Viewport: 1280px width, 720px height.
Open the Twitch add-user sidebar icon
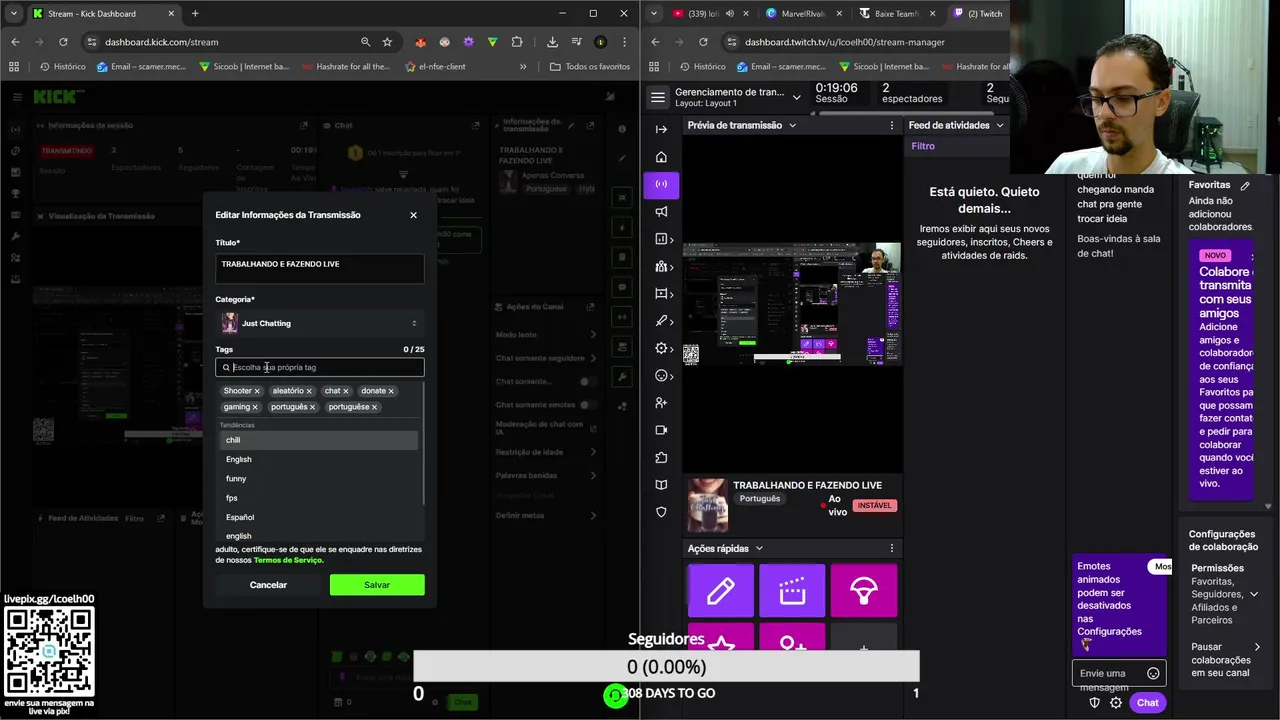point(661,403)
